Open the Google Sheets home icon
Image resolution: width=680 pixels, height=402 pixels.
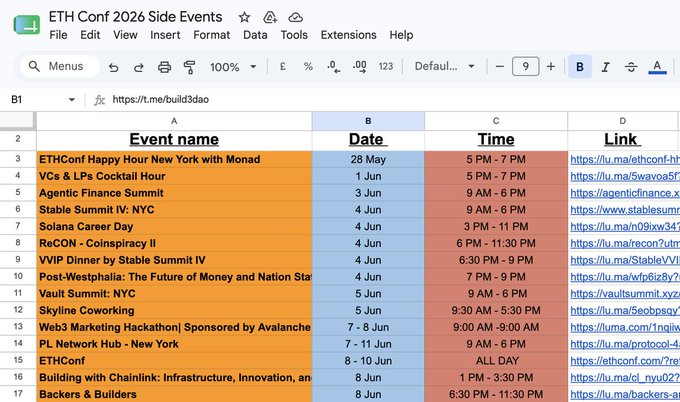click(27, 25)
